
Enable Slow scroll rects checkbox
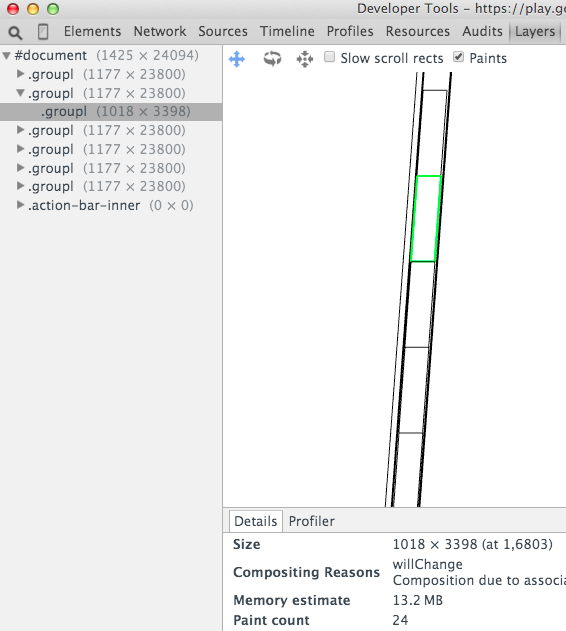(330, 57)
